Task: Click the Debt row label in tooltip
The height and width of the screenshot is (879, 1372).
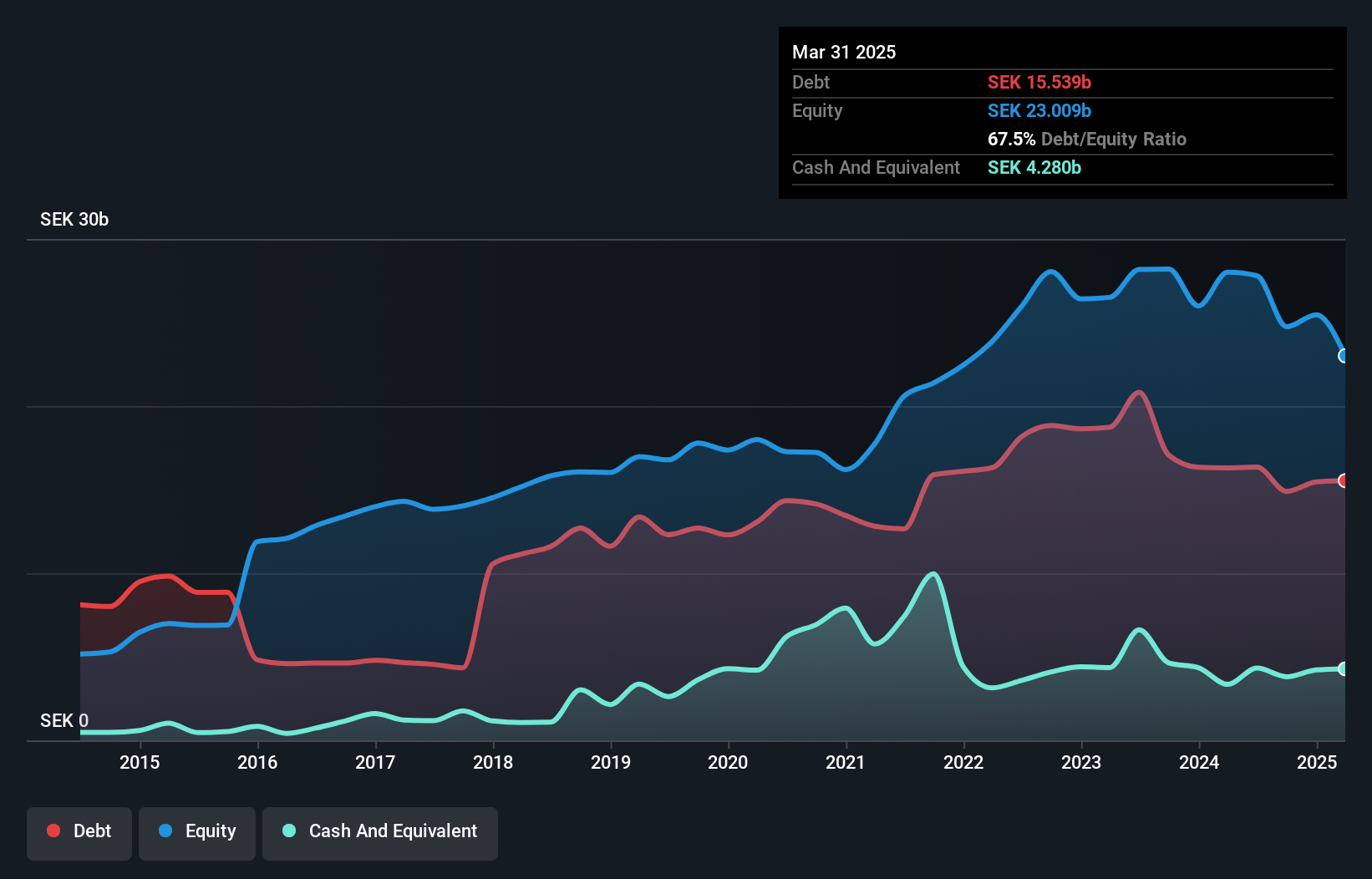Action: click(x=810, y=82)
